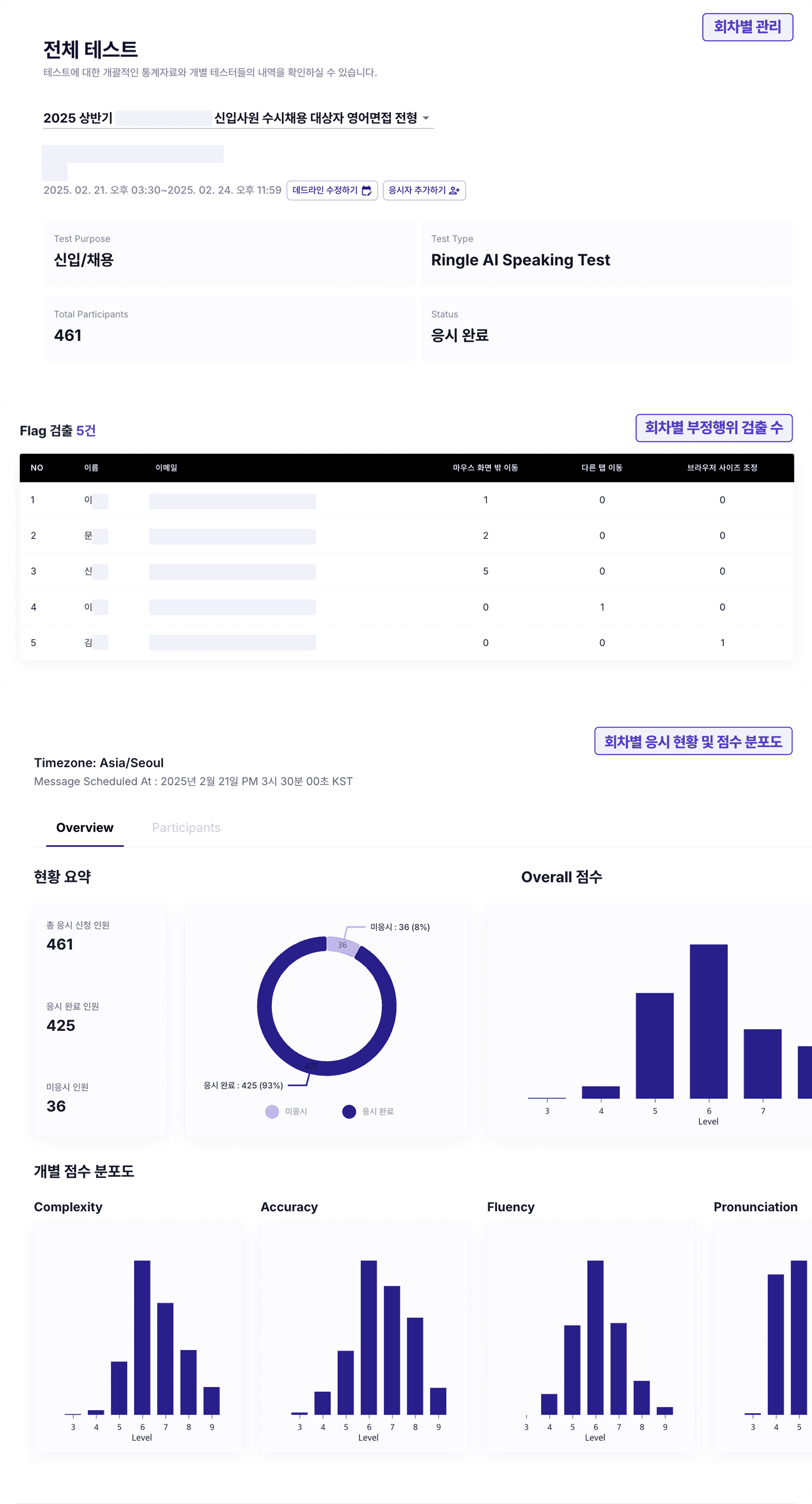The height and width of the screenshot is (1504, 812).
Task: Switch to the Participants tab
Action: tap(186, 827)
